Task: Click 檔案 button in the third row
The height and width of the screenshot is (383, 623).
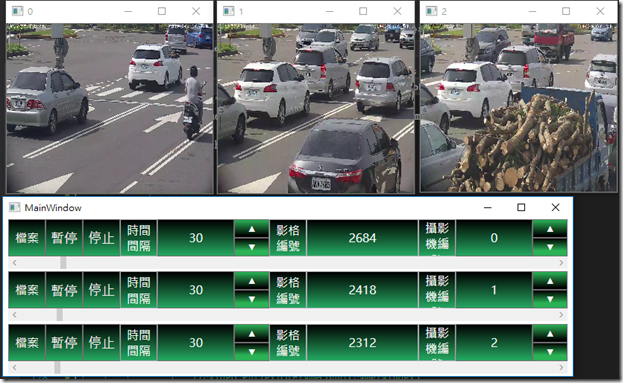Action: click(x=27, y=342)
